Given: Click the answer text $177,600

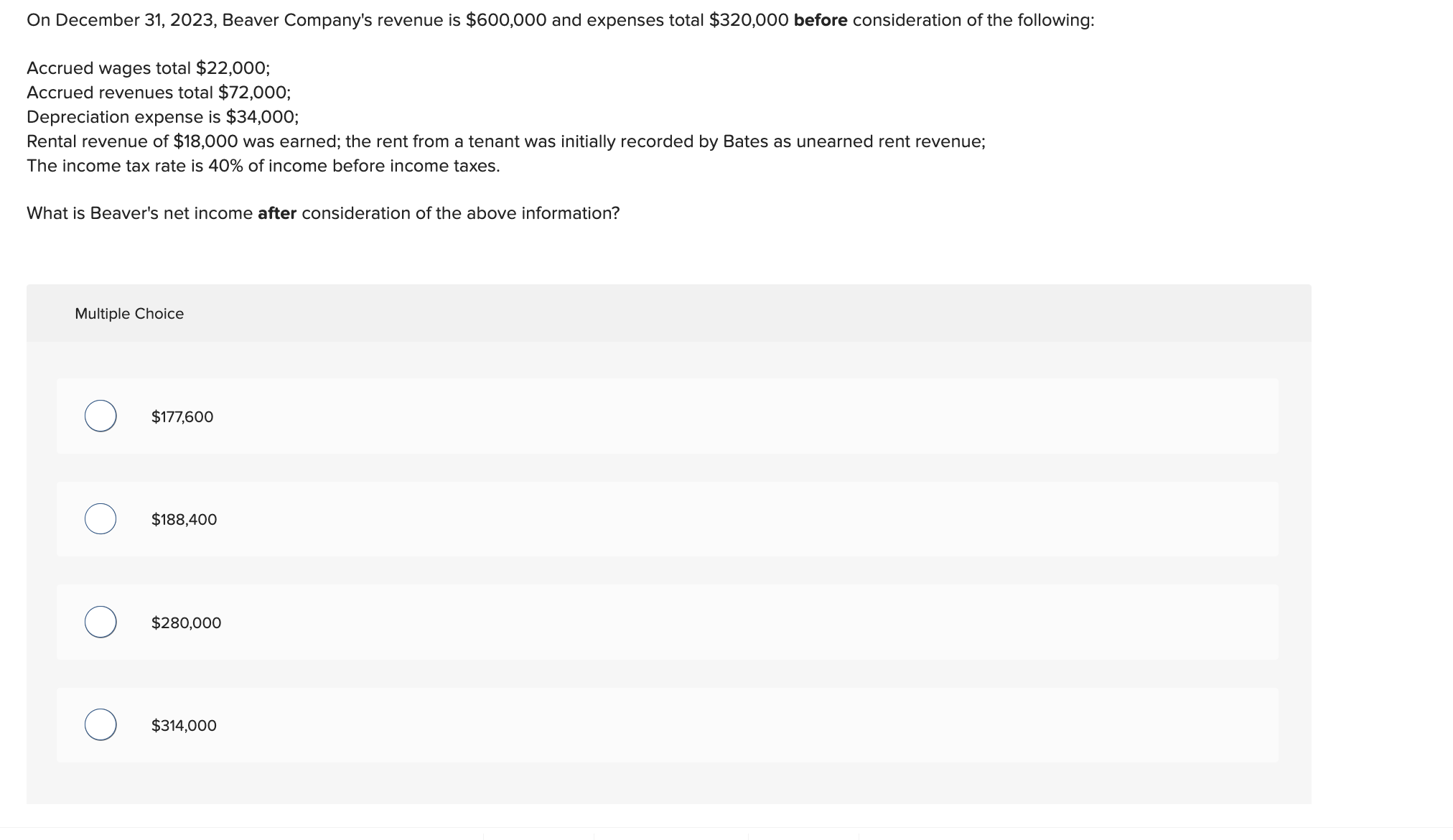Looking at the screenshot, I should click(182, 416).
